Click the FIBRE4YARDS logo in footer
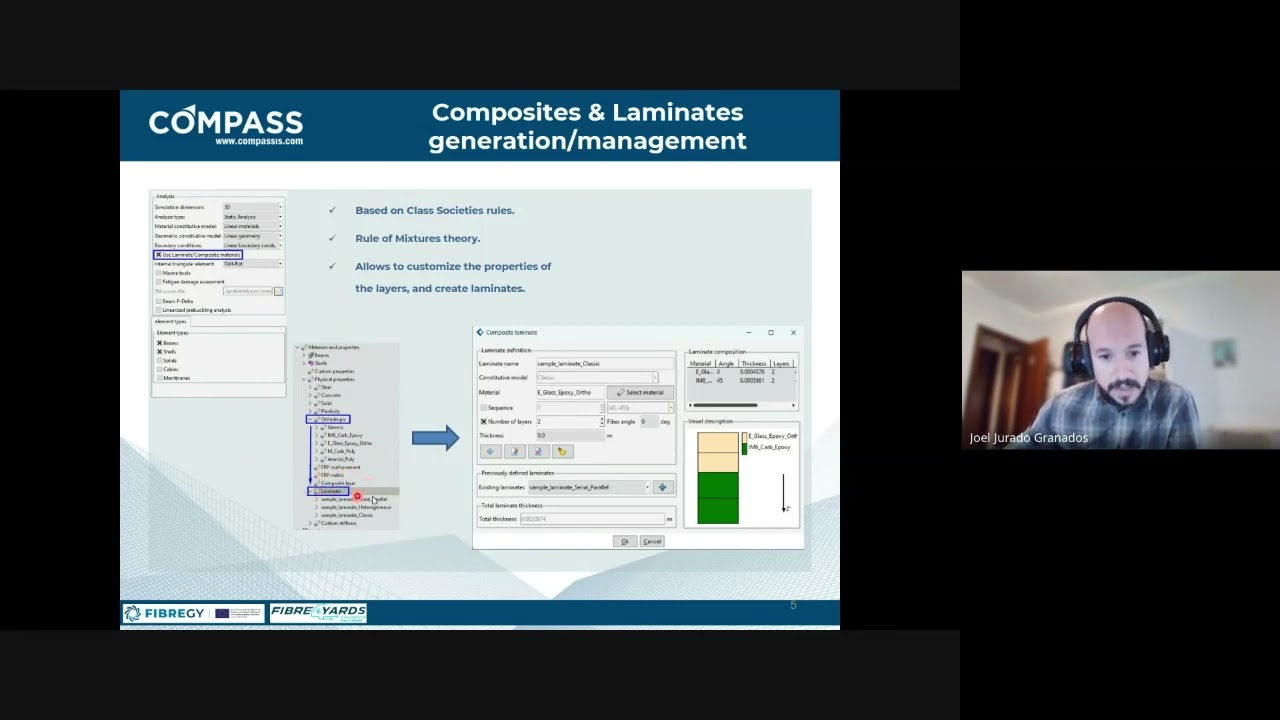1280x720 pixels. (318, 613)
